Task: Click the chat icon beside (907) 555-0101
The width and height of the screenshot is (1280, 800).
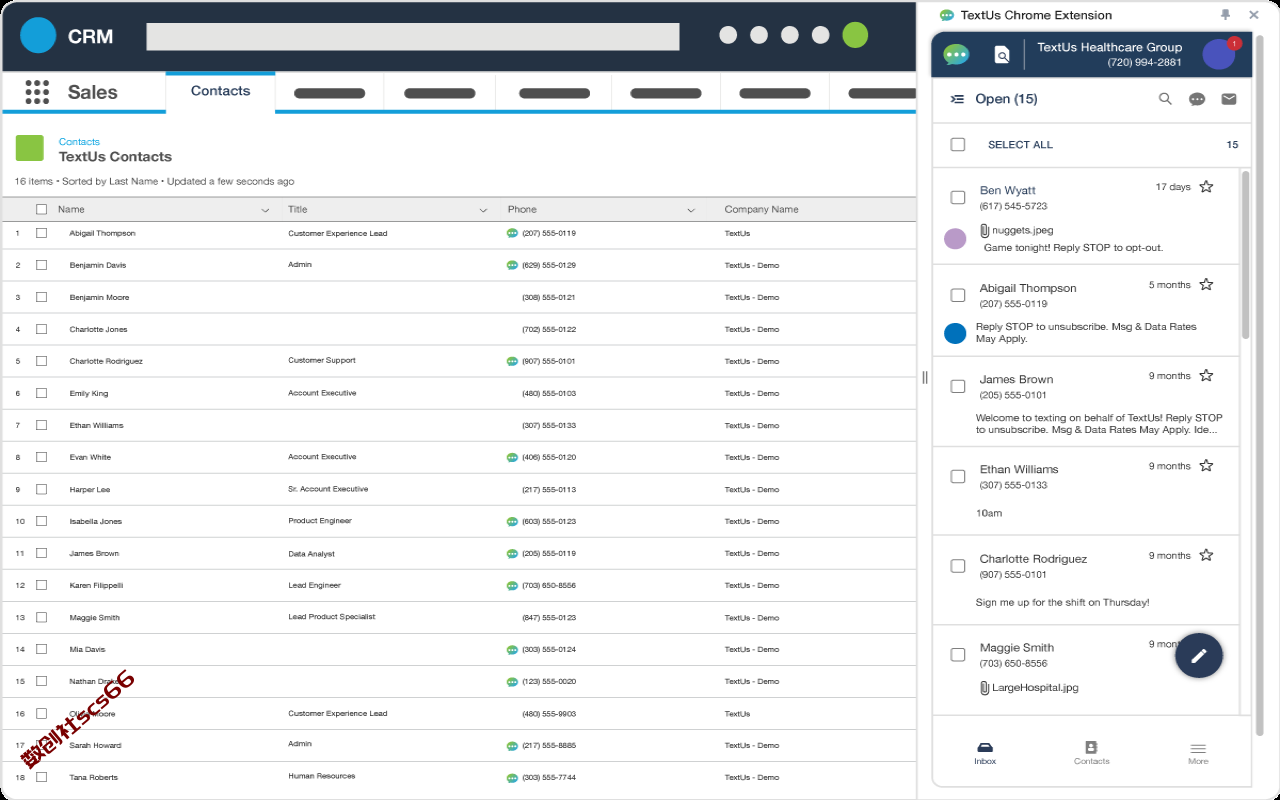Action: point(512,361)
